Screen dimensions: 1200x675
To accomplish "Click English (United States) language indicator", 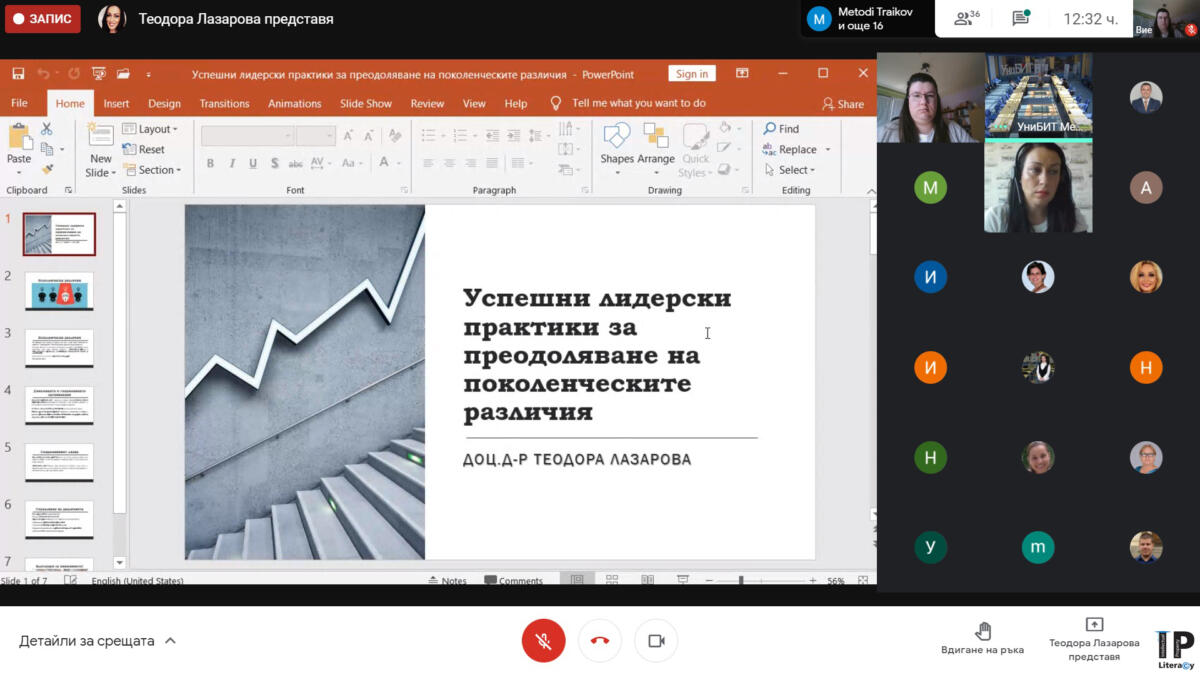I will click(137, 581).
